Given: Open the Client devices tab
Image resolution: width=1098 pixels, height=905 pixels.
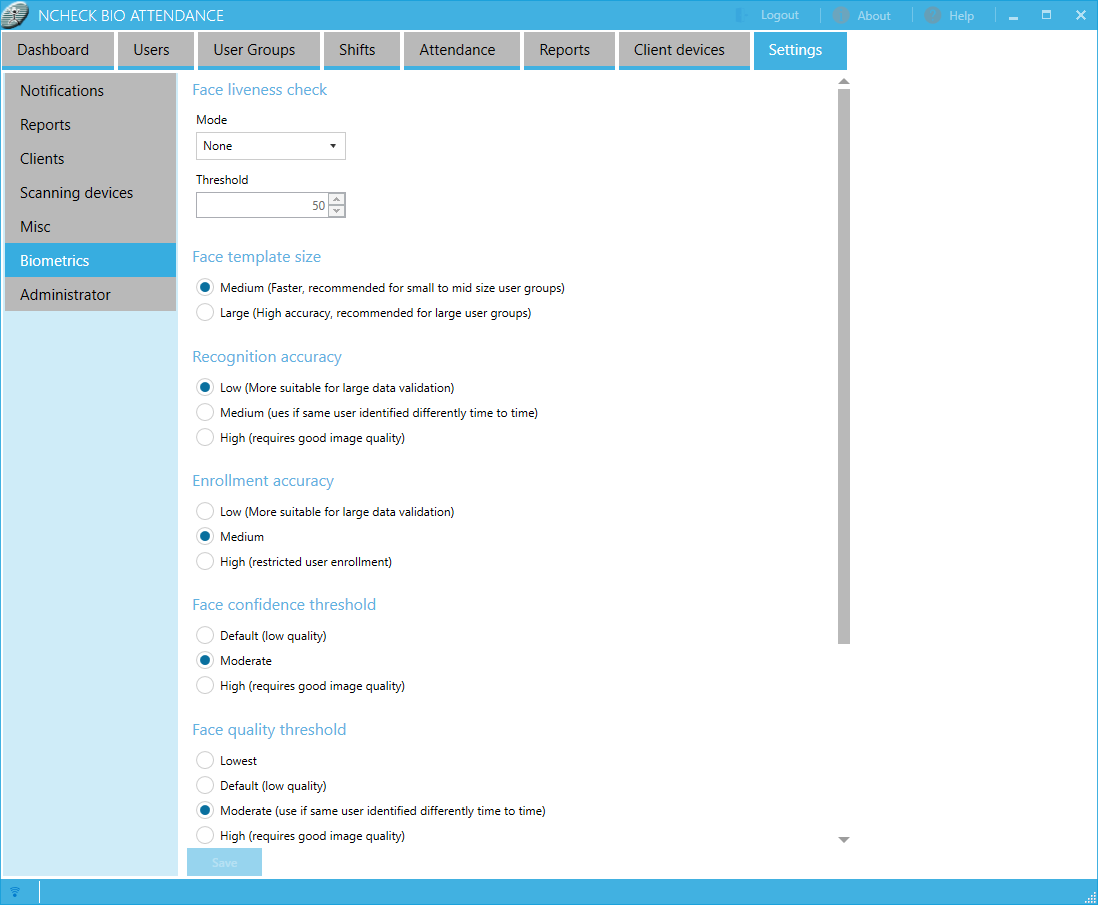Looking at the screenshot, I should [679, 50].
